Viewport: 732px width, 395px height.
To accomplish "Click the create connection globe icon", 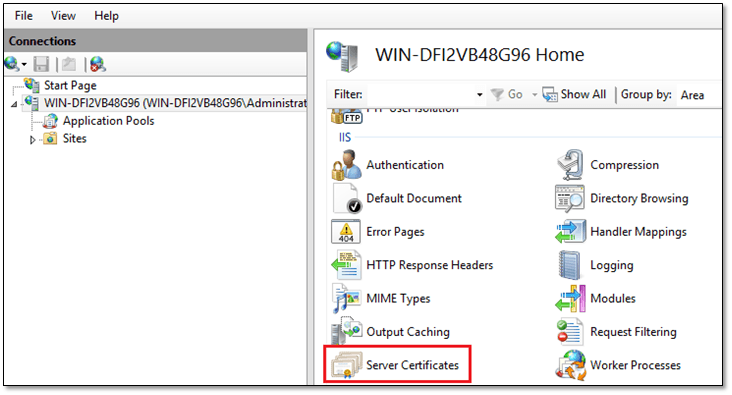I will [x=11, y=64].
